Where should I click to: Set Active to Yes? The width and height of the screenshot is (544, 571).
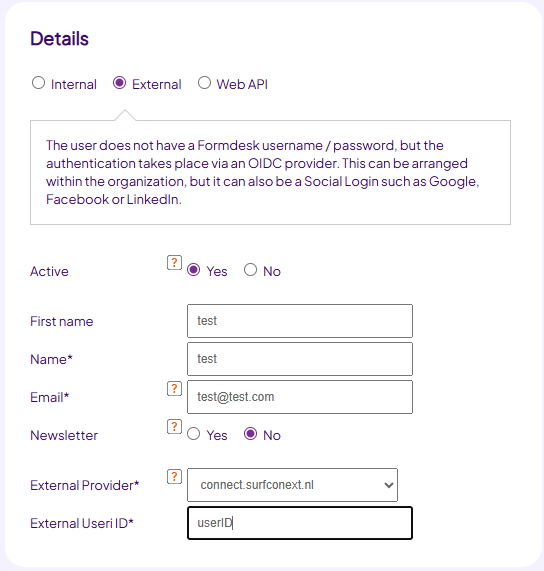click(x=193, y=270)
